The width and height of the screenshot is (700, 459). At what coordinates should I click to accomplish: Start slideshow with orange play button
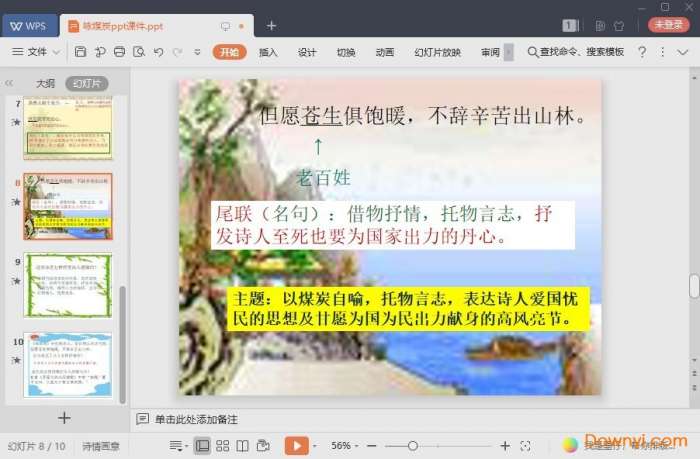(x=297, y=446)
